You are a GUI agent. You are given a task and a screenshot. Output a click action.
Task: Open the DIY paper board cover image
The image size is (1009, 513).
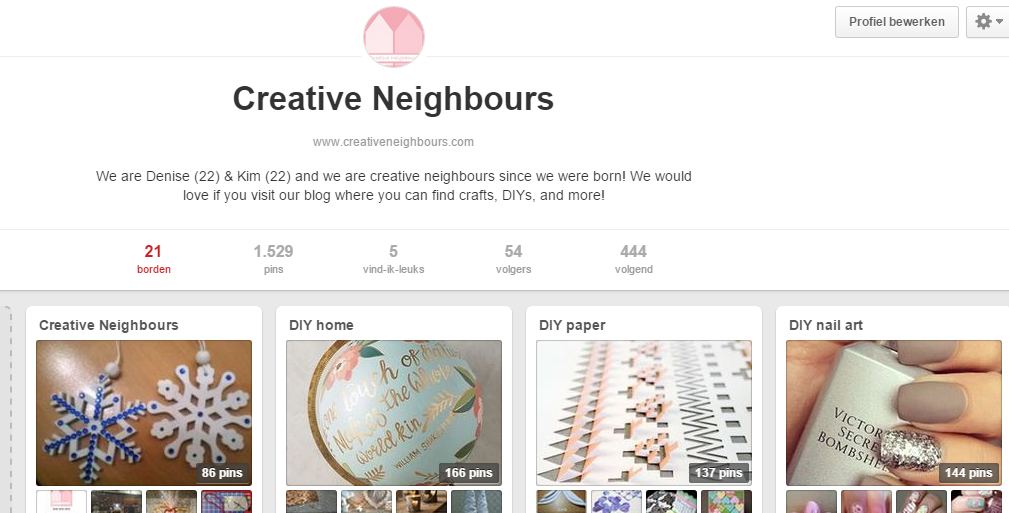click(x=644, y=413)
